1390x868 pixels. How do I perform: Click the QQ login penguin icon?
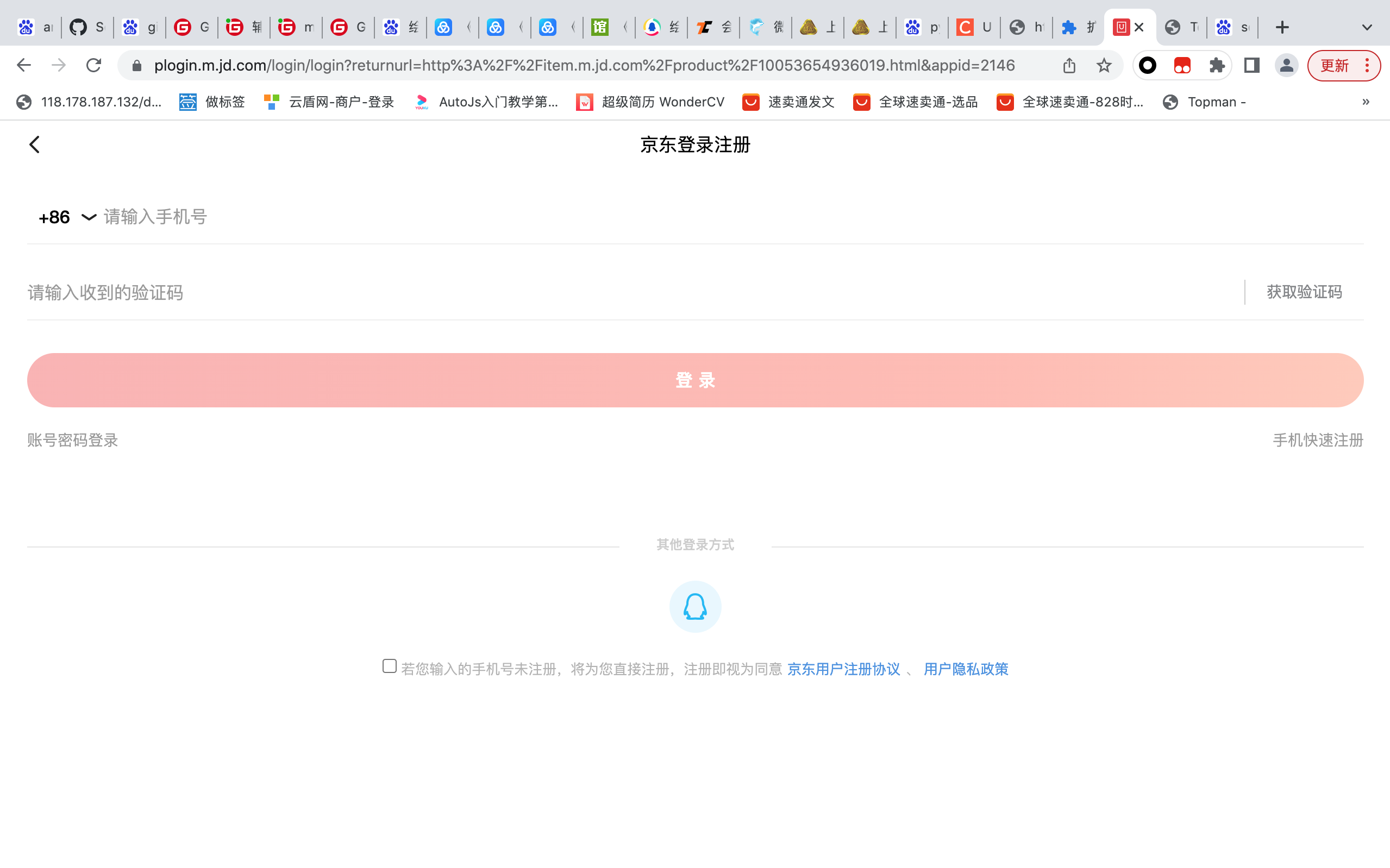click(694, 606)
